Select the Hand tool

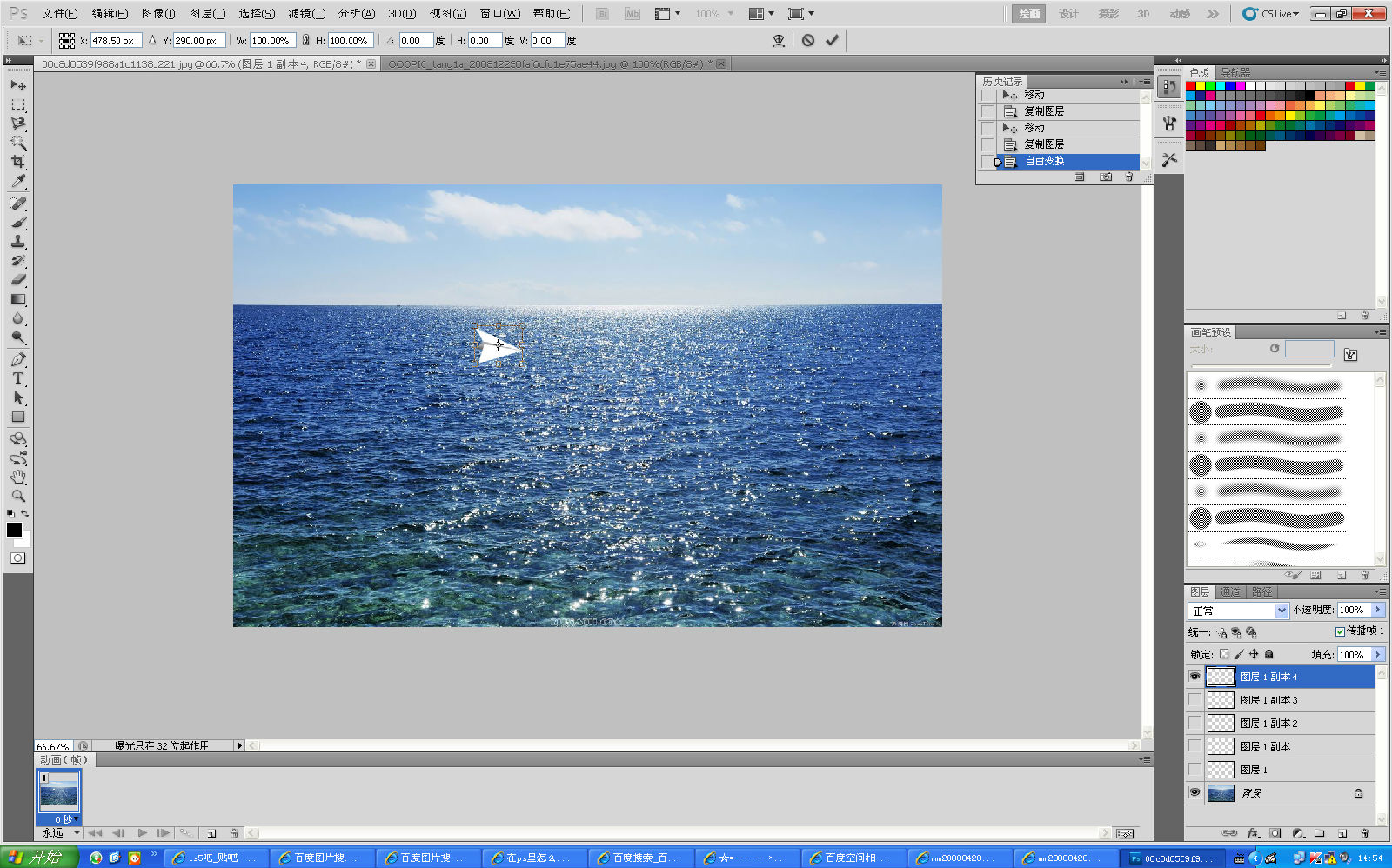[x=17, y=477]
